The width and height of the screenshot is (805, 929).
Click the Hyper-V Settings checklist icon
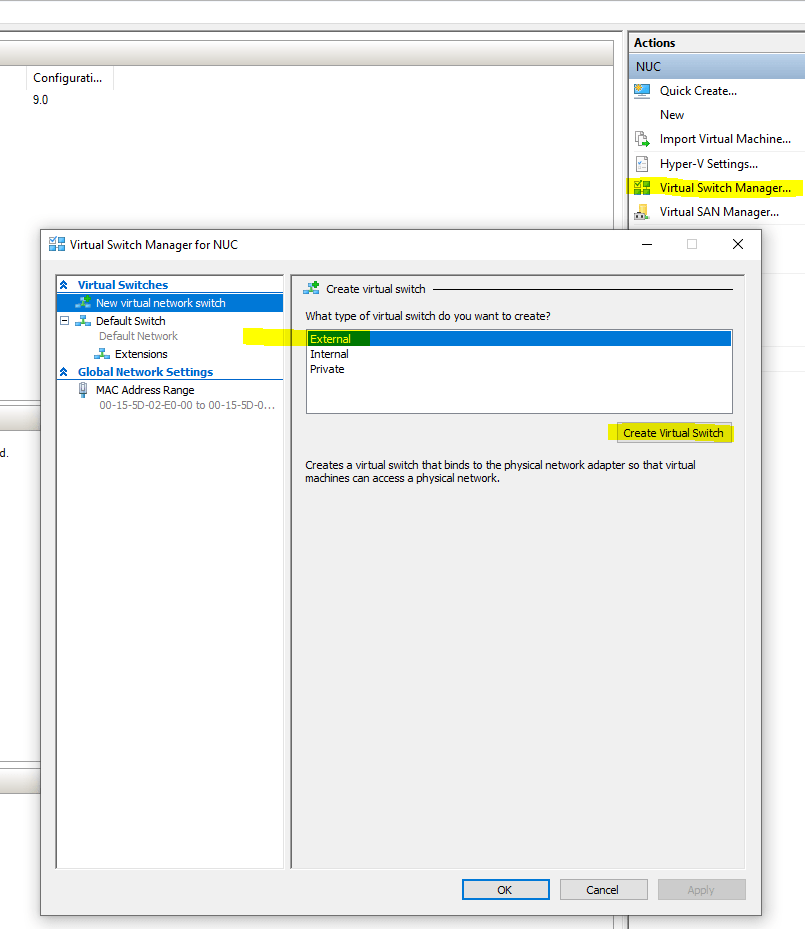point(641,164)
